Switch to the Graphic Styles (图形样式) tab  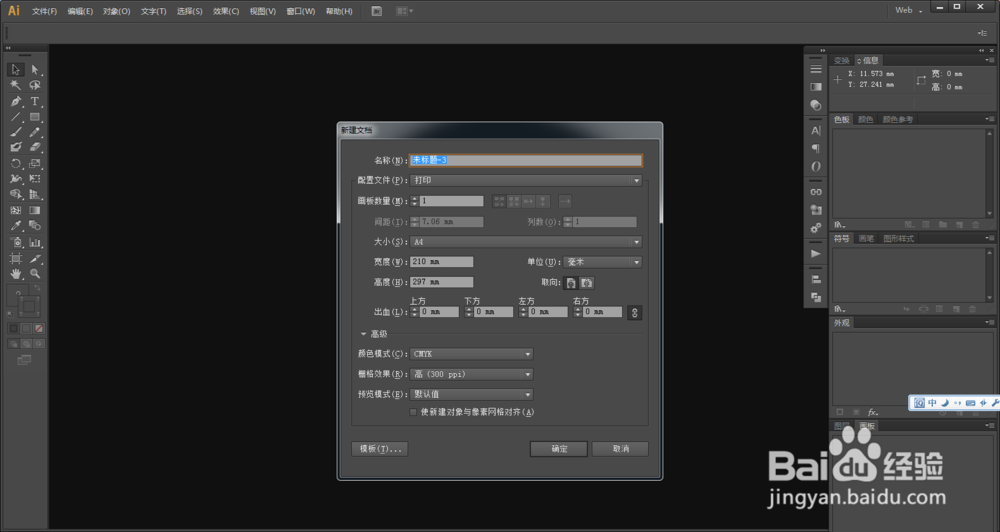pyautogui.click(x=899, y=239)
